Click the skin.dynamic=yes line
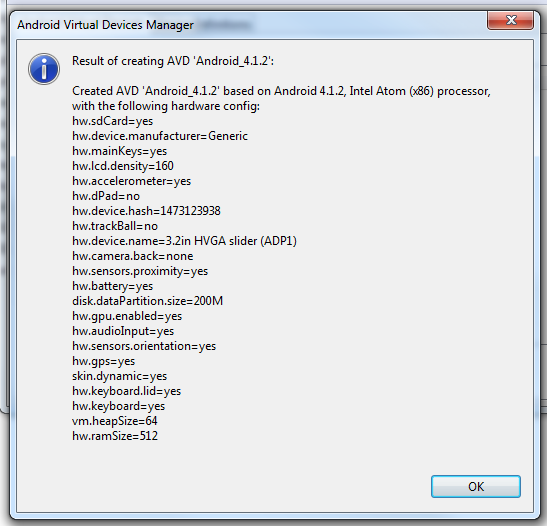This screenshot has width=547, height=526. point(119,376)
